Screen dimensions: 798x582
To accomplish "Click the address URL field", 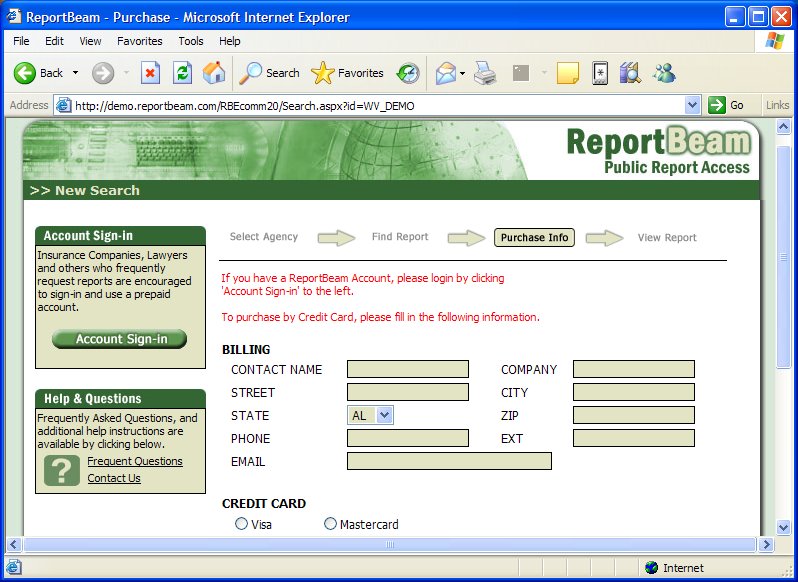I will coord(377,106).
